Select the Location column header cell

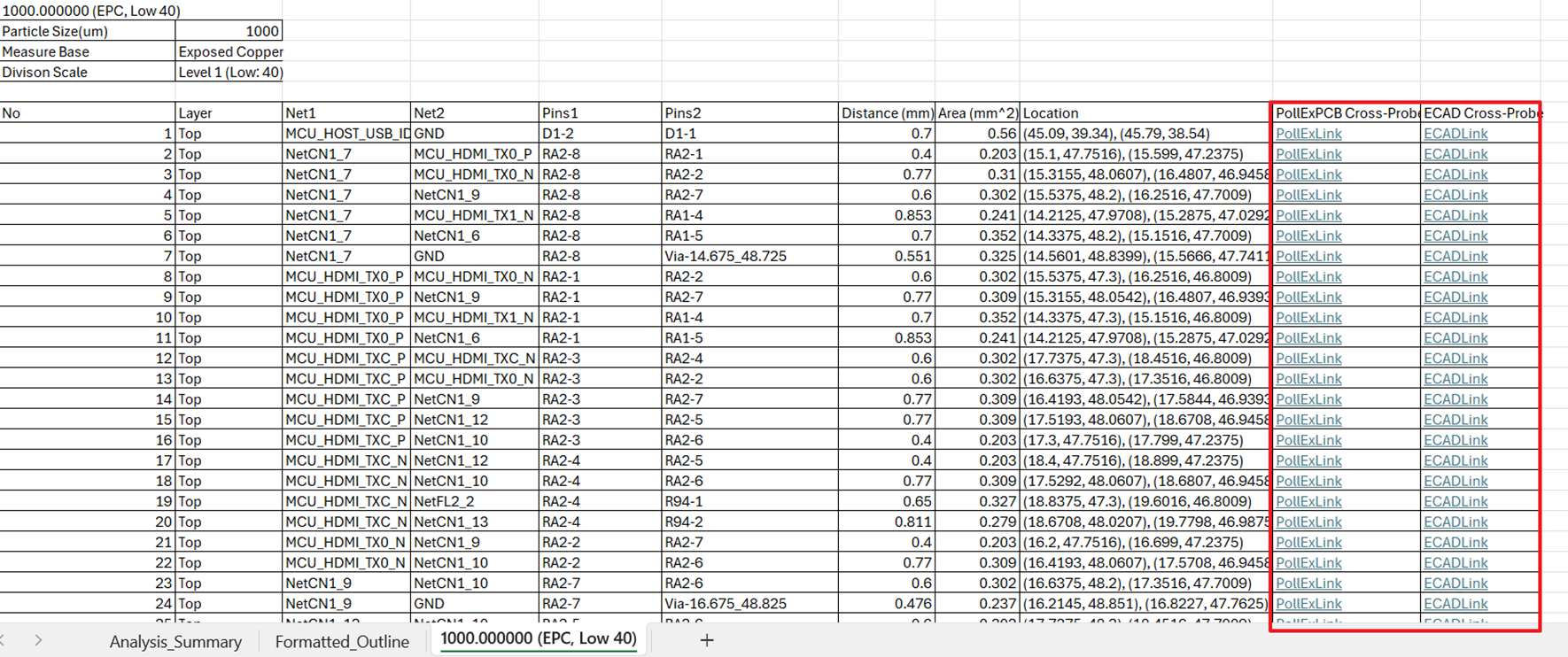[1145, 113]
